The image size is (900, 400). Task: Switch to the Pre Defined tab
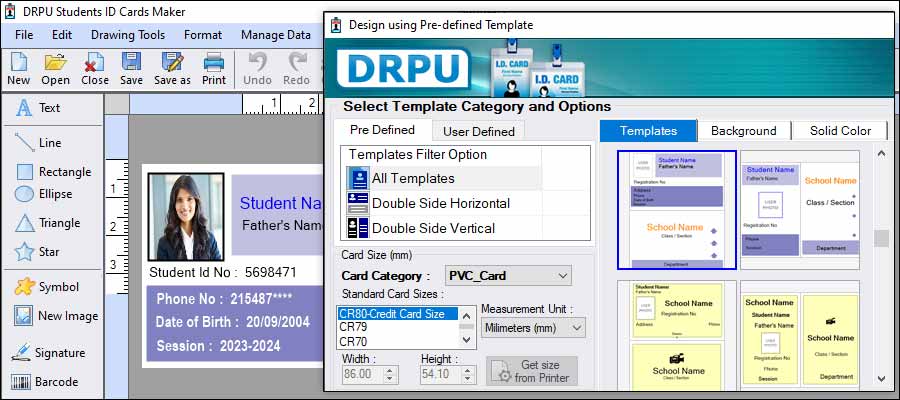click(382, 130)
